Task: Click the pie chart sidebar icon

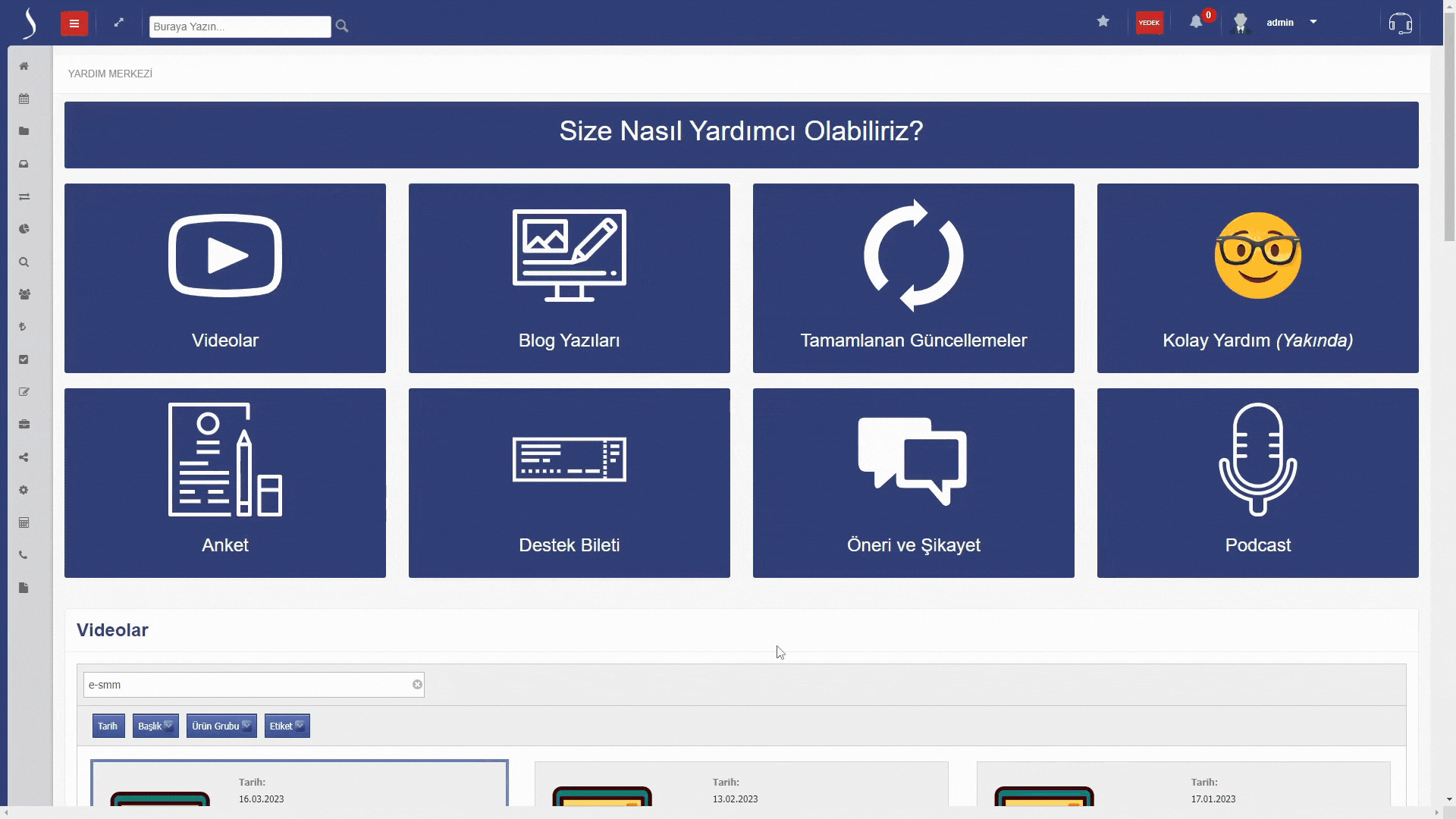Action: [x=24, y=229]
